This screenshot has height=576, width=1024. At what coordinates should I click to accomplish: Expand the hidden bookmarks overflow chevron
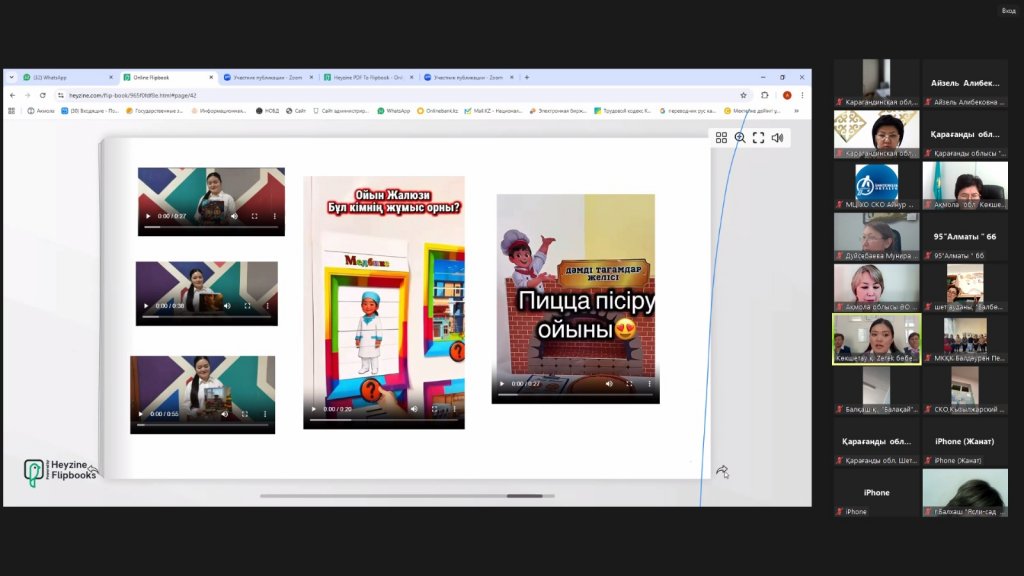pos(796,111)
